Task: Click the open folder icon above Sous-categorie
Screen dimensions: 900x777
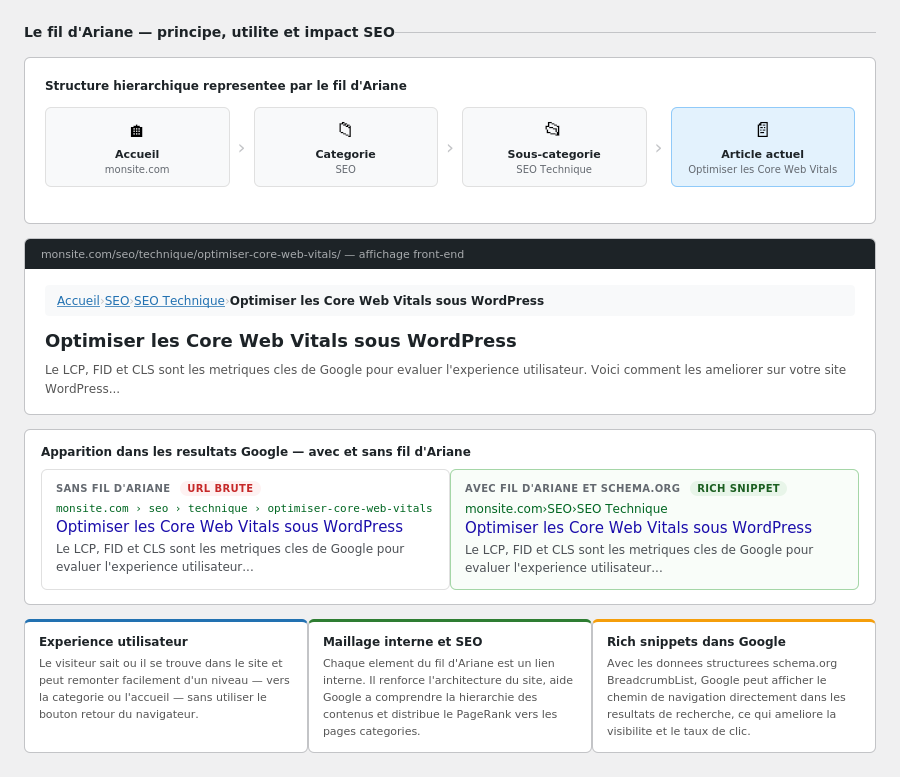Action: point(553,129)
